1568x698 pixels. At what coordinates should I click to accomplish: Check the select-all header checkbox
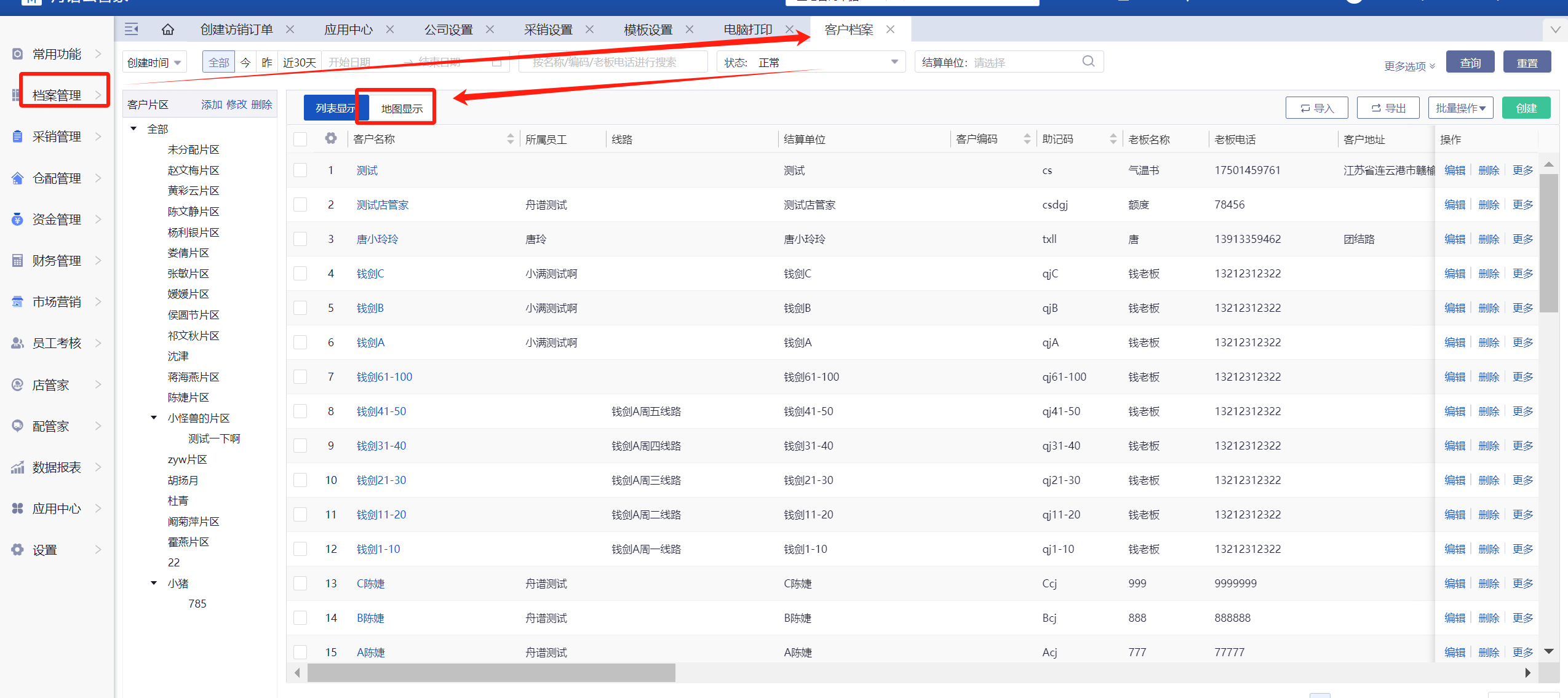tap(300, 139)
